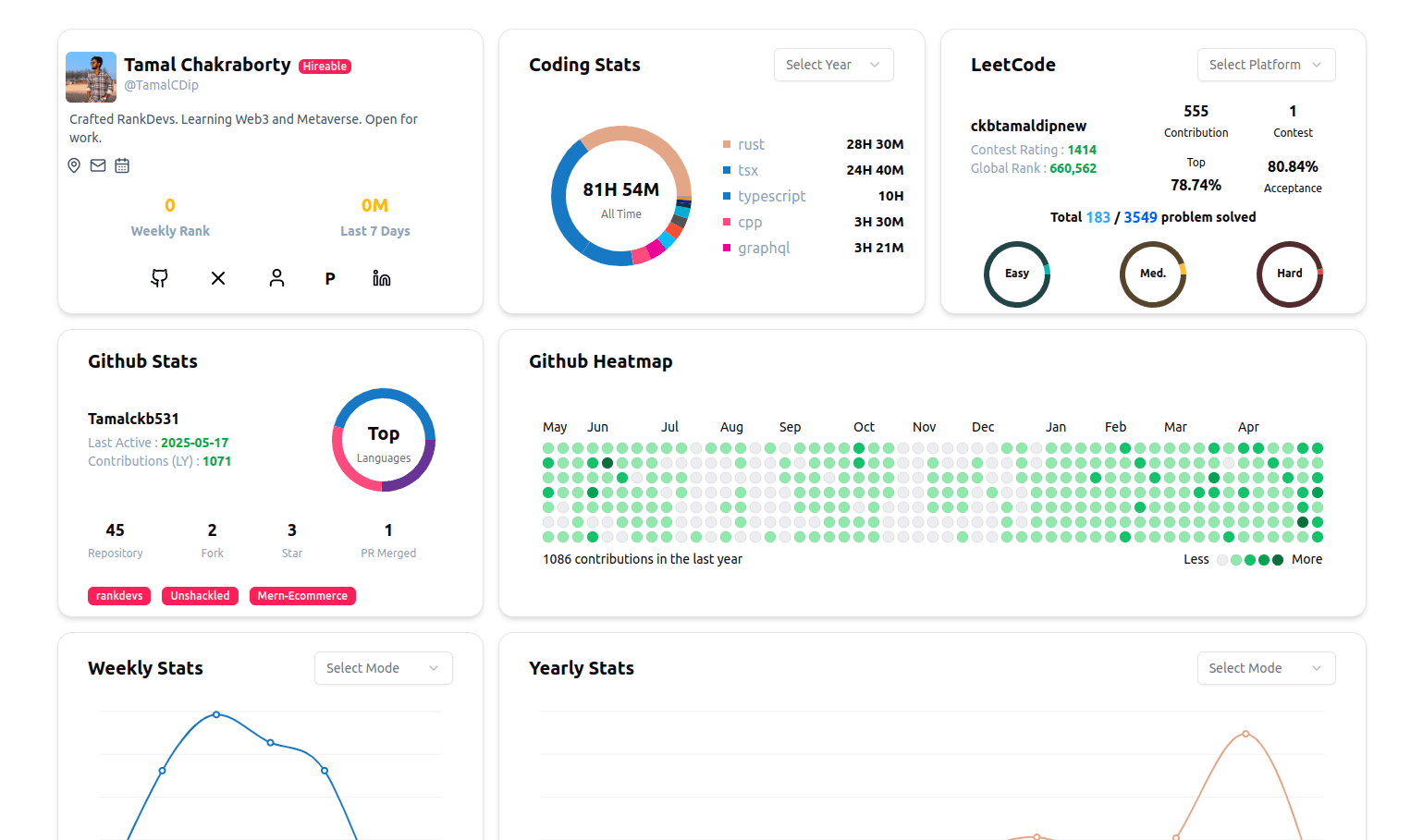Open the X (Twitter) icon link
Screen dimensions: 1423x840
pos(218,278)
